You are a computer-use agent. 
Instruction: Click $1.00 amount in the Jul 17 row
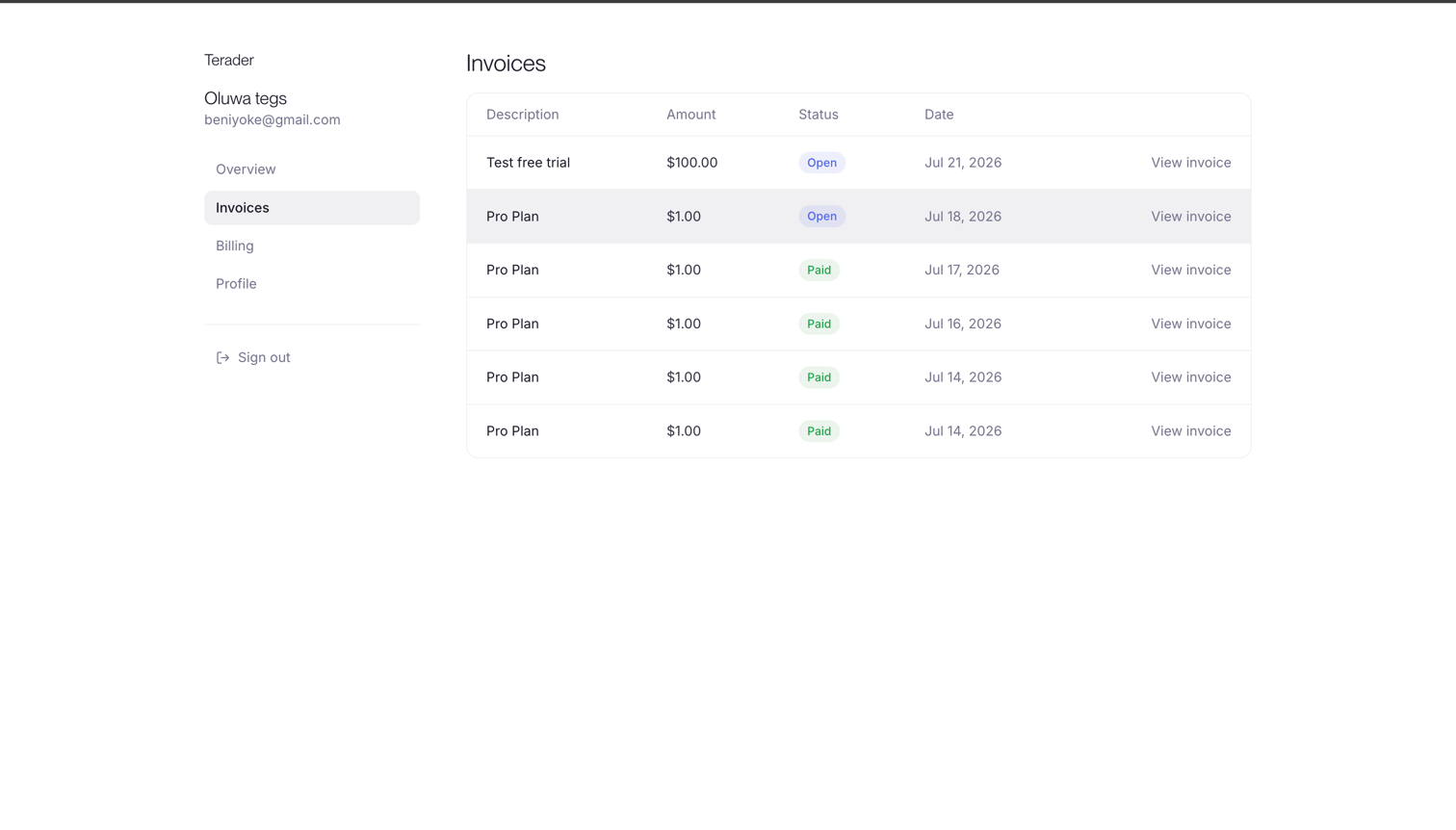684,271
